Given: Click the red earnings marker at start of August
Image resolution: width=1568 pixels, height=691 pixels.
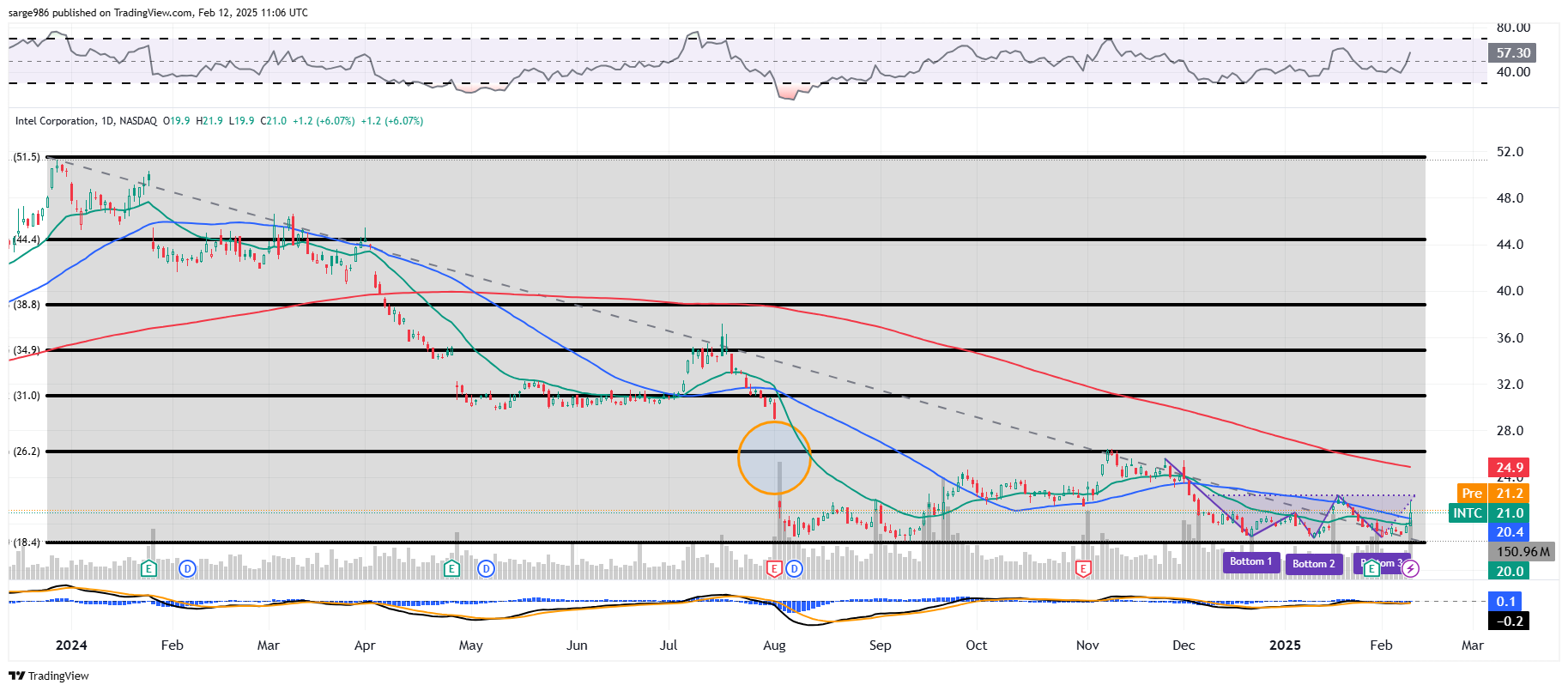Looking at the screenshot, I should point(774,568).
